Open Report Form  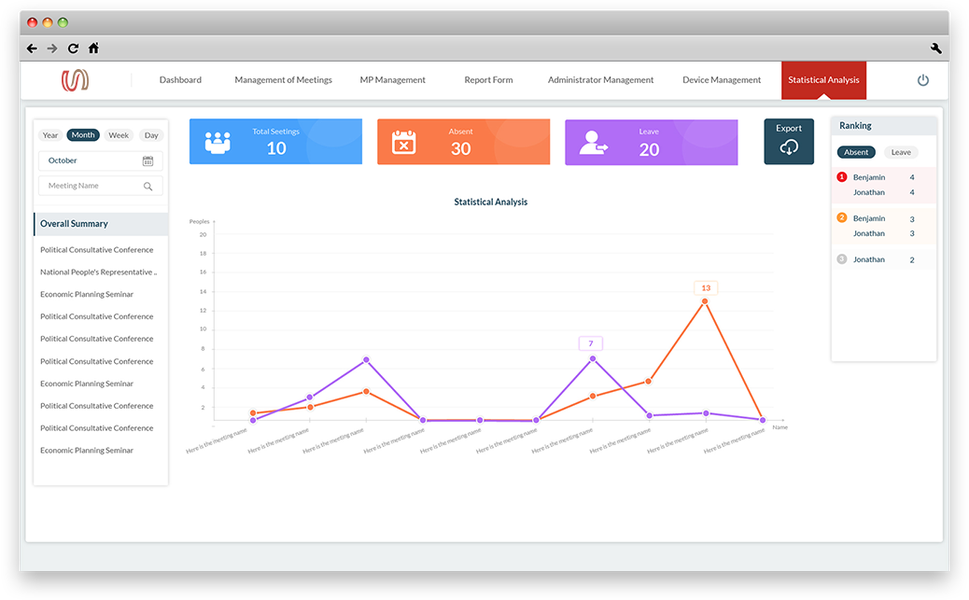[x=489, y=80]
